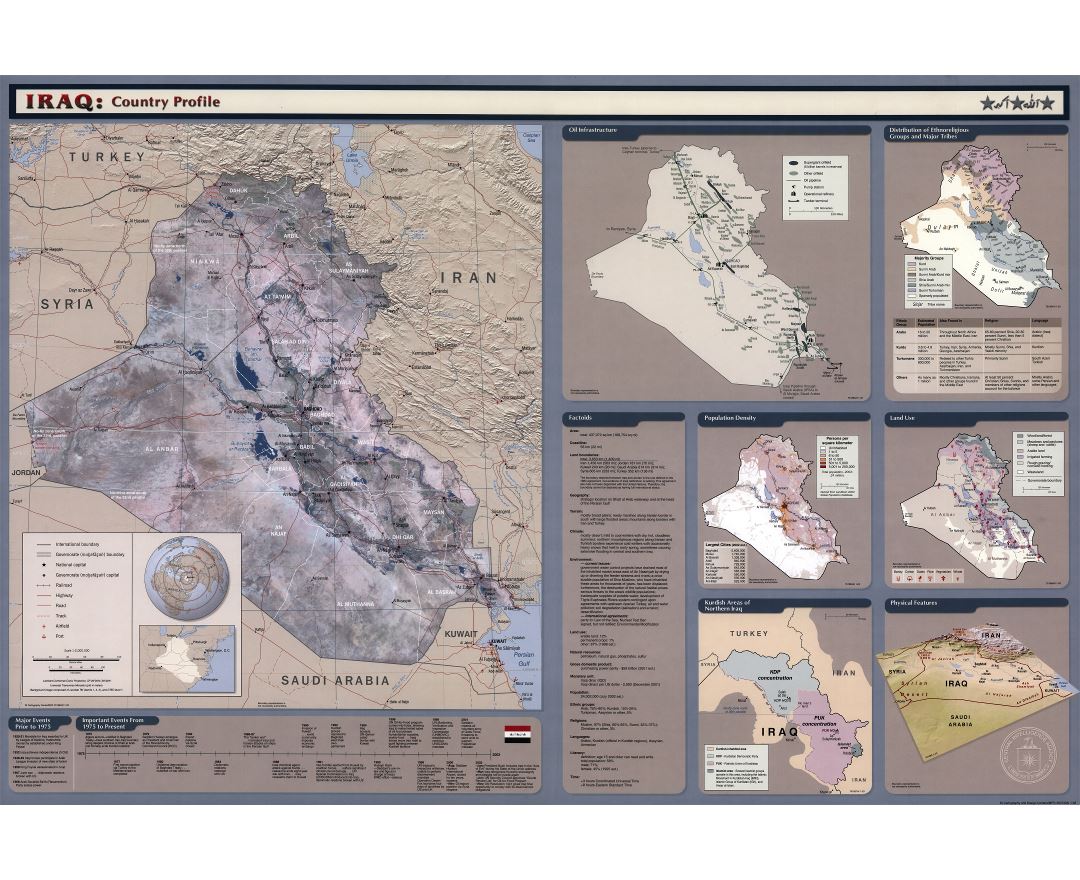Click the 'Distribution of Ethnoreligious Groups' panel heading
1080x880 pixels.
tap(929, 133)
